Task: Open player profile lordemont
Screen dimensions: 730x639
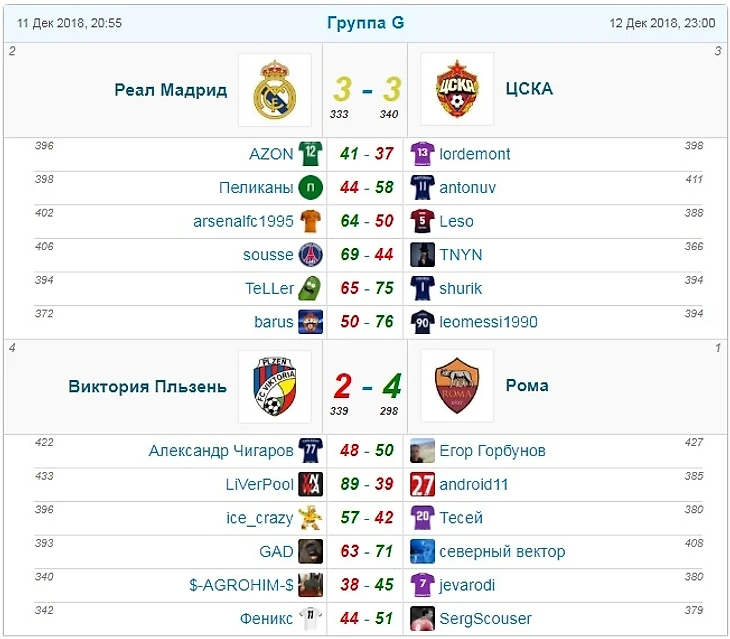Action: (x=475, y=154)
